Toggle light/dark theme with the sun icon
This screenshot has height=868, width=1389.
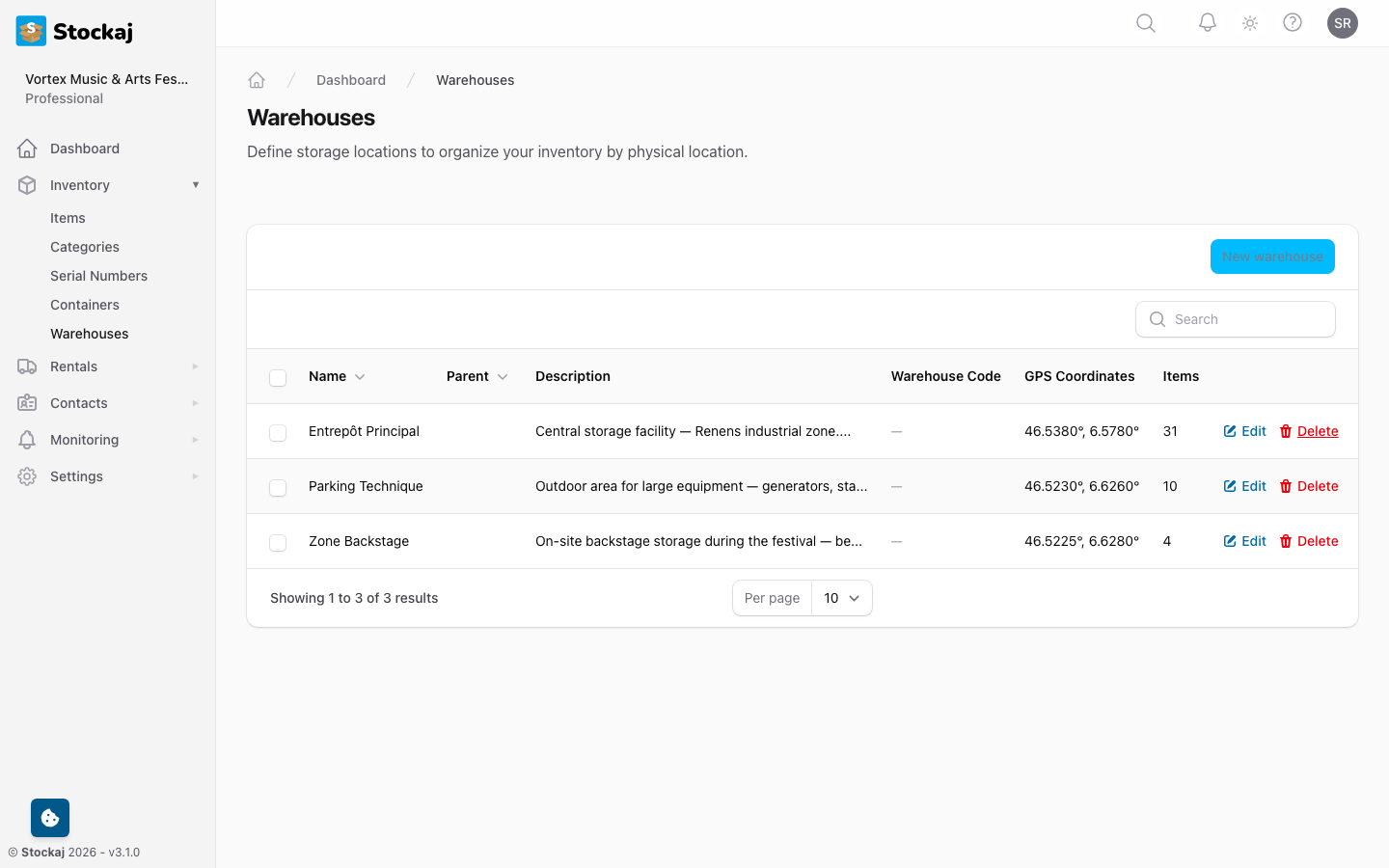coord(1249,23)
